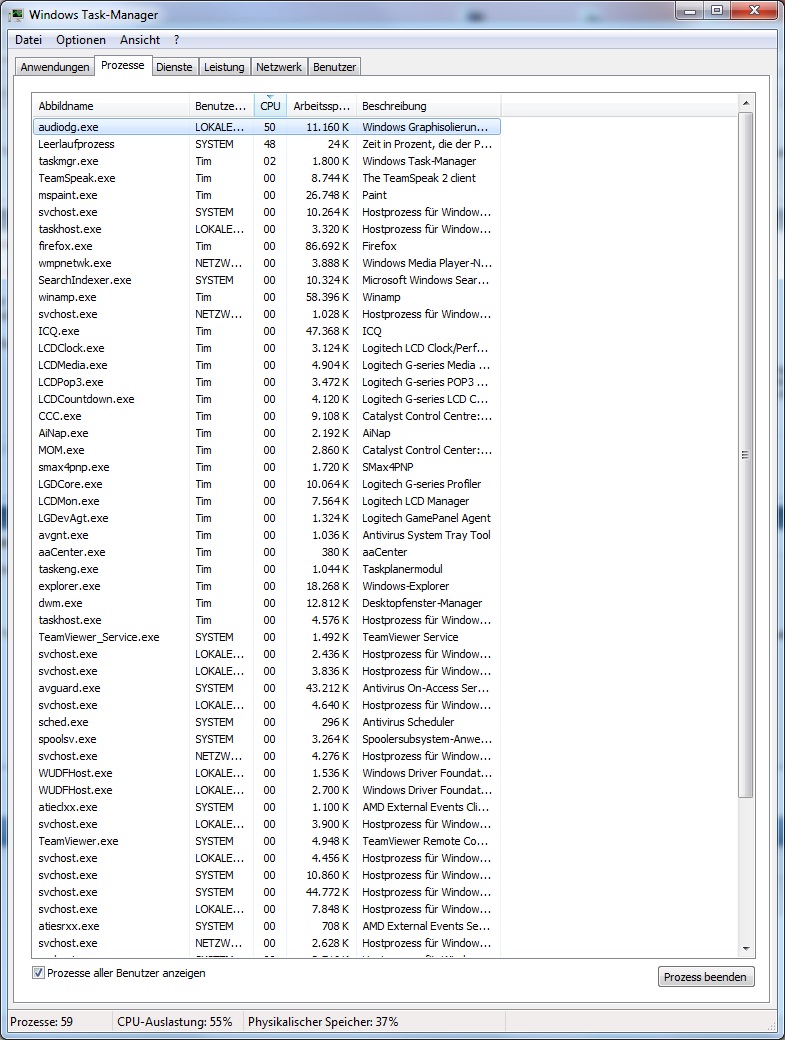Screen dimensions: 785x1040
Task: Select the firefox.exe process
Action: coord(267,246)
